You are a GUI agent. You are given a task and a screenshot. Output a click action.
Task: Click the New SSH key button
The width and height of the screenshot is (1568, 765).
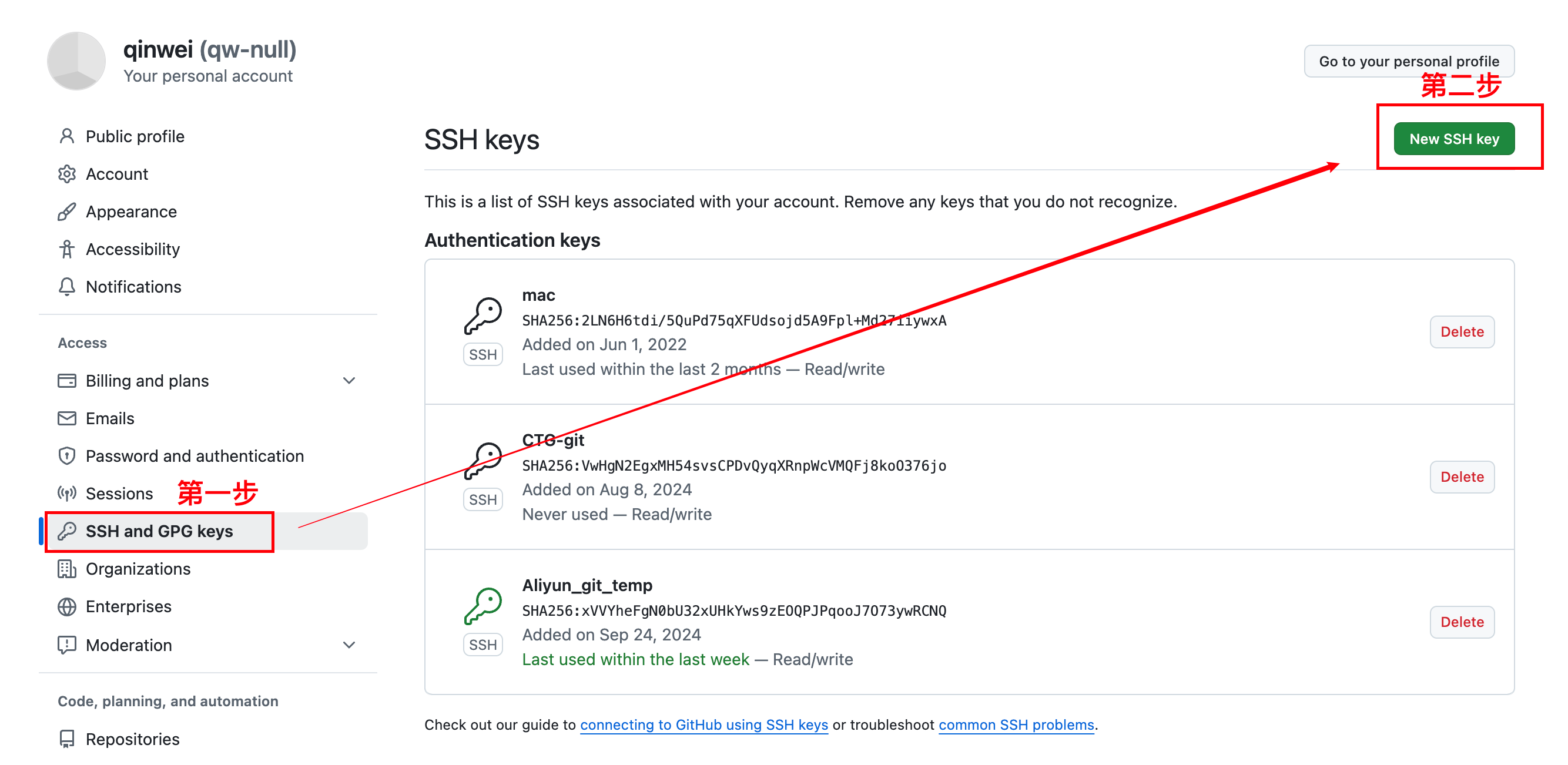tap(1453, 139)
